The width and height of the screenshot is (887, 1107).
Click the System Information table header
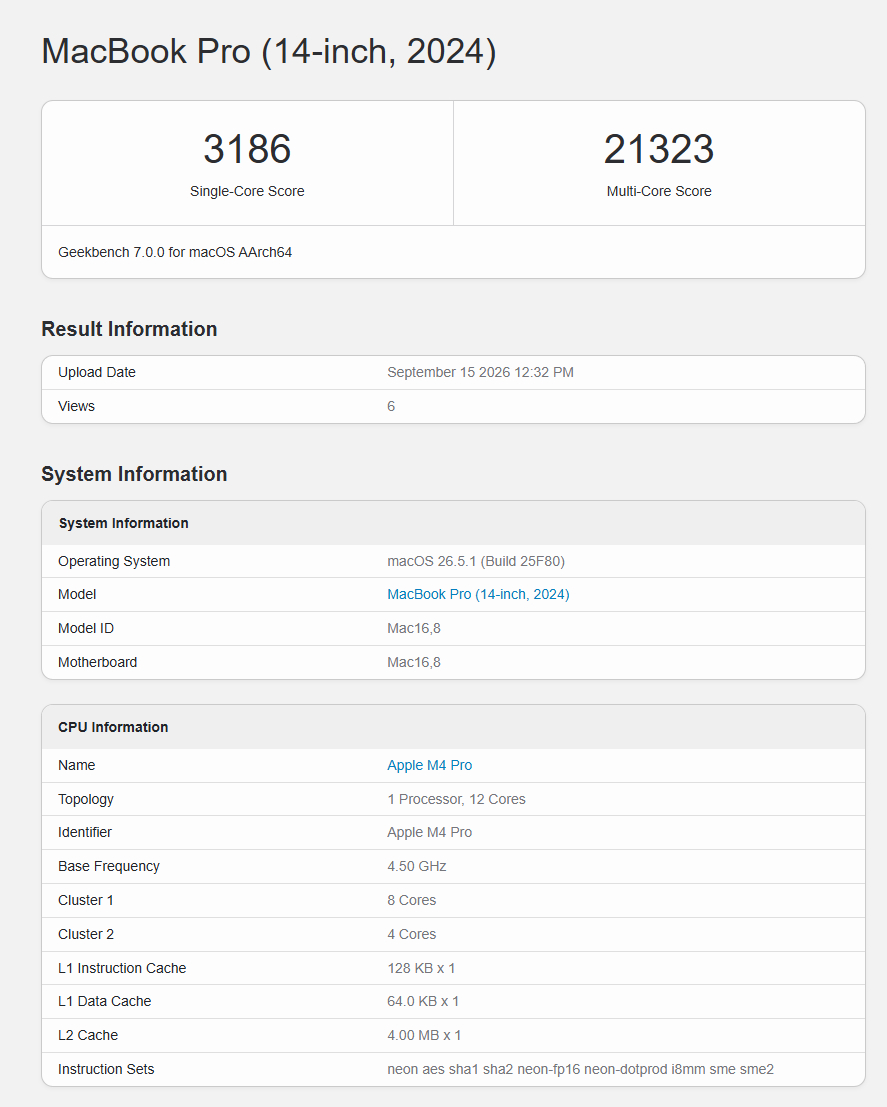tap(453, 523)
